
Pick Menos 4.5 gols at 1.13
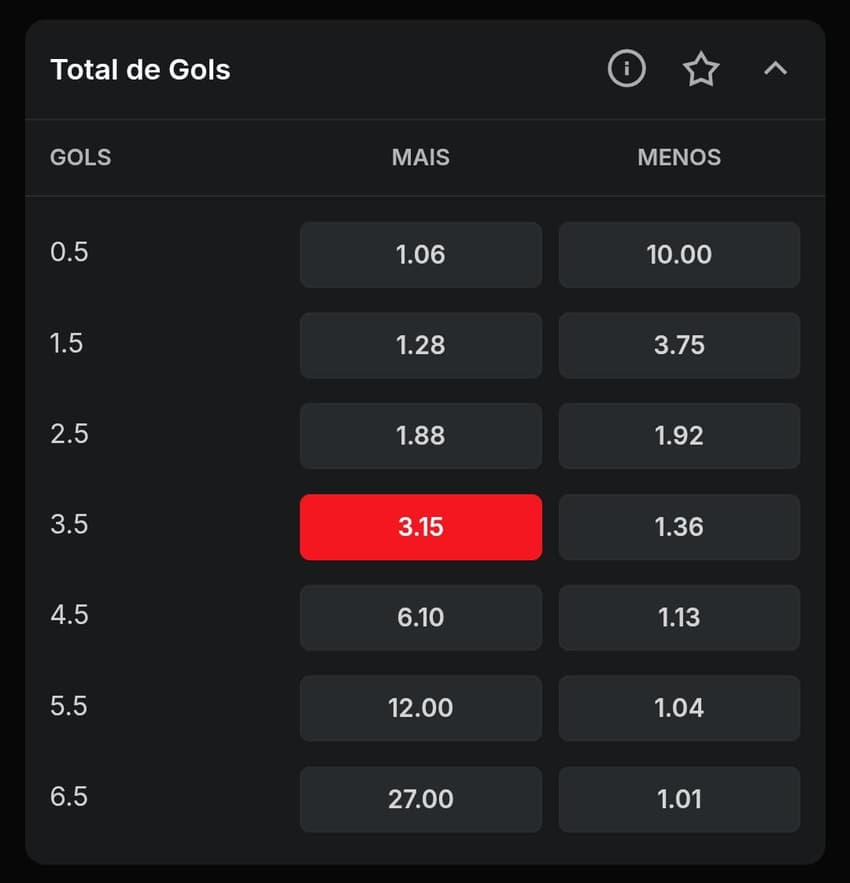click(x=679, y=617)
